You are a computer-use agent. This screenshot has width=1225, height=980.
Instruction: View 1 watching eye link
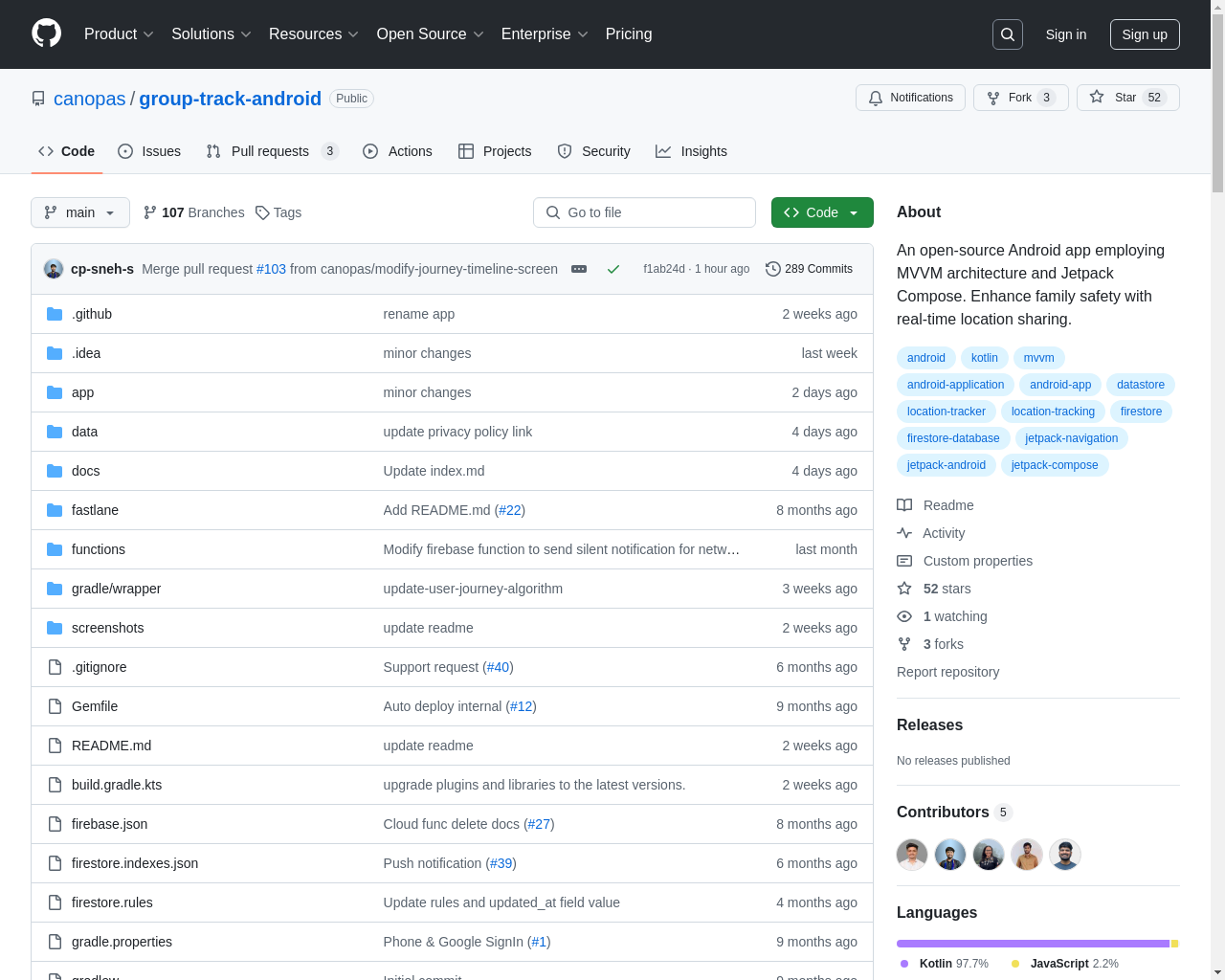(x=942, y=616)
